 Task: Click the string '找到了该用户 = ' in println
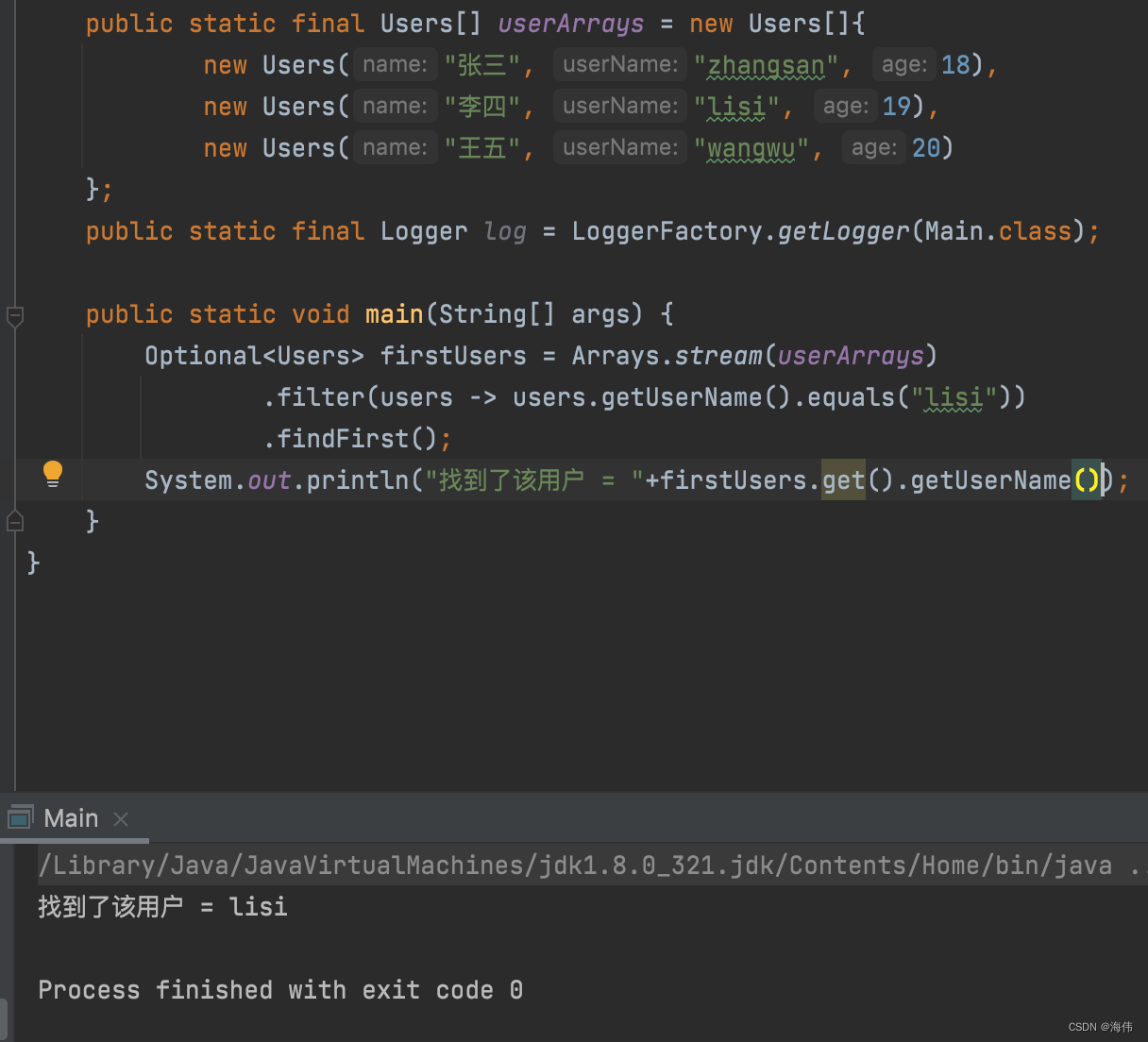[533, 480]
